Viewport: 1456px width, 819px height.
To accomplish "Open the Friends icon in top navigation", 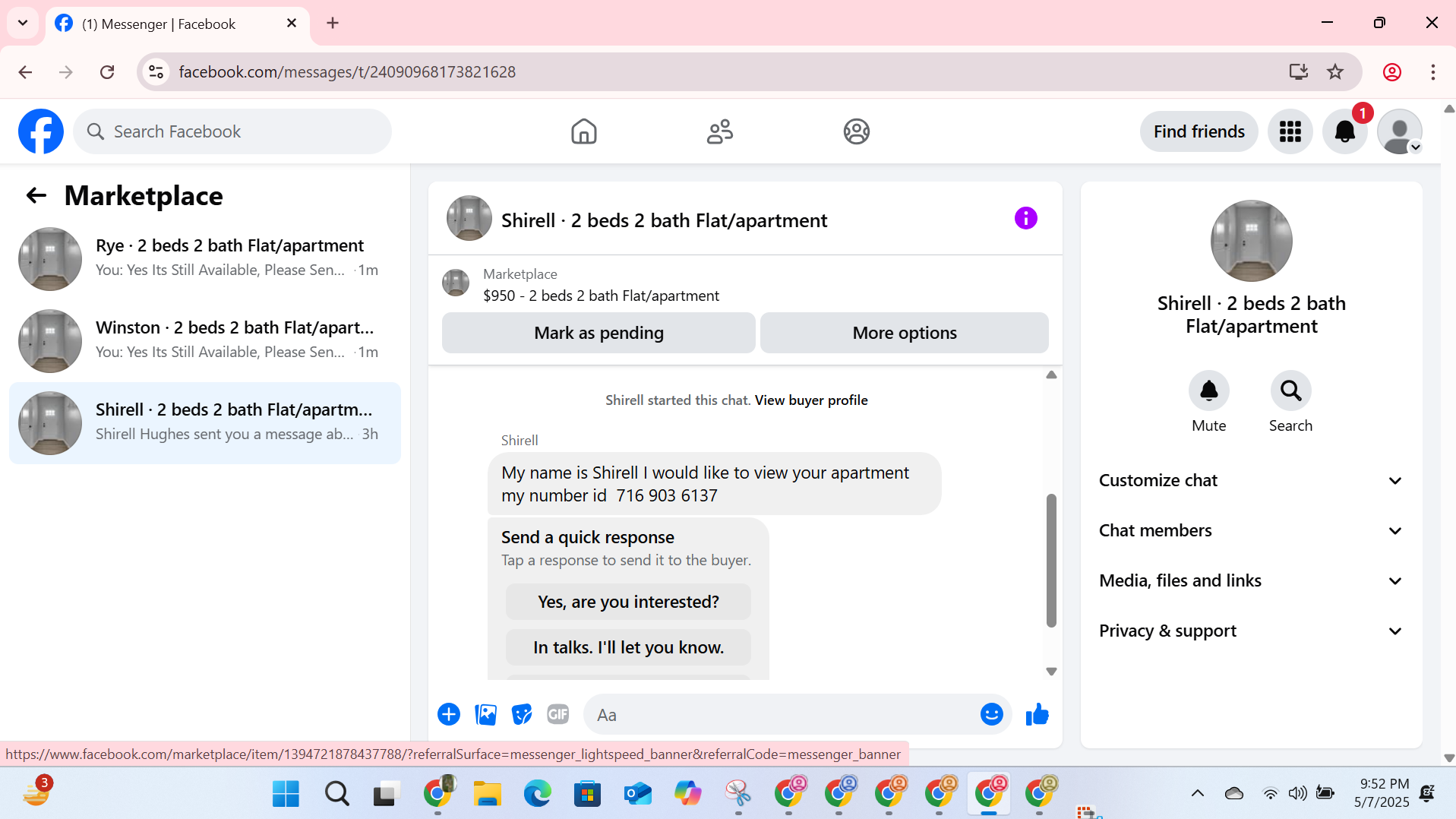I will 719,131.
